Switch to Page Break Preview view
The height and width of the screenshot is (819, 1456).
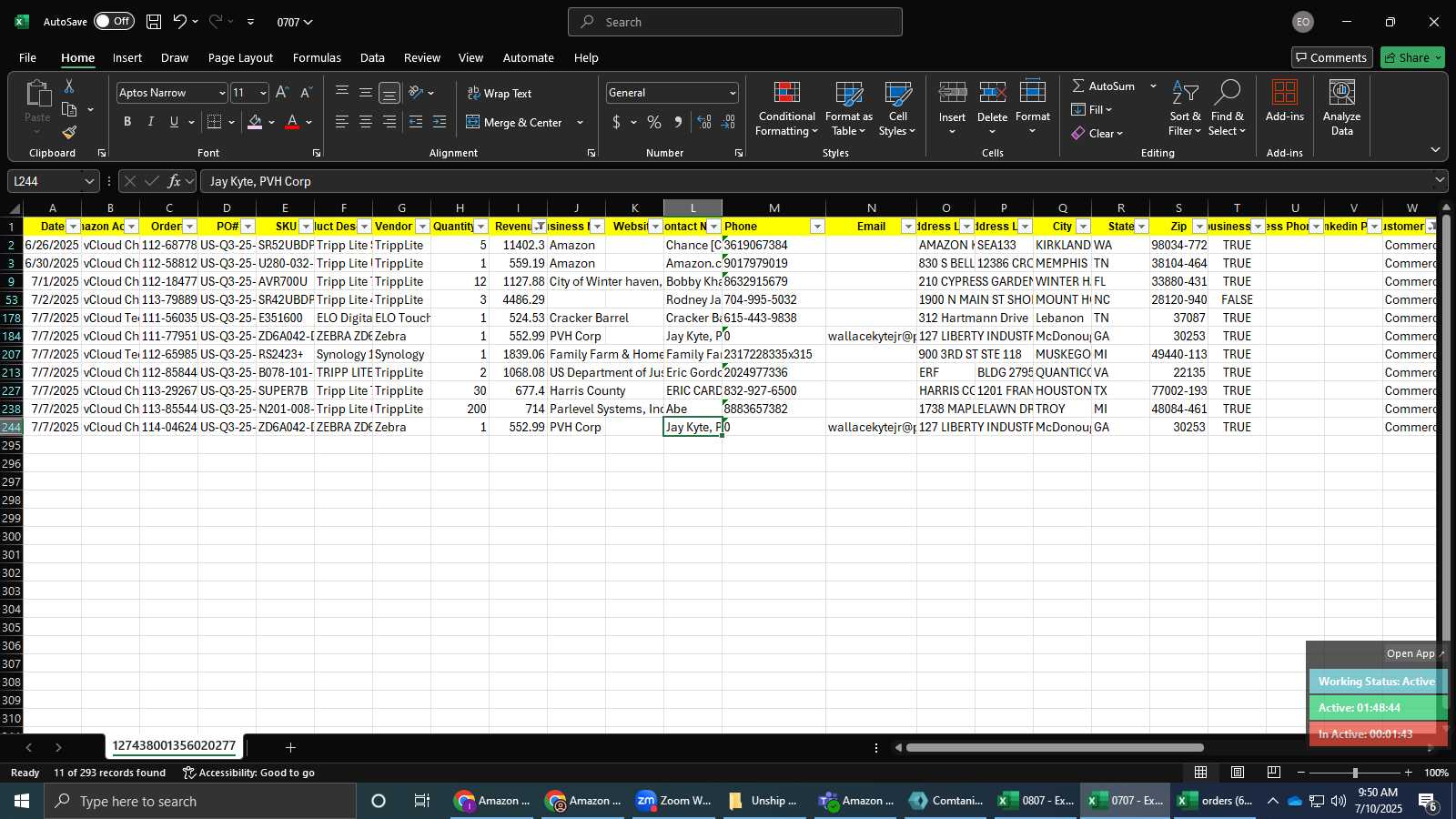pyautogui.click(x=1273, y=773)
